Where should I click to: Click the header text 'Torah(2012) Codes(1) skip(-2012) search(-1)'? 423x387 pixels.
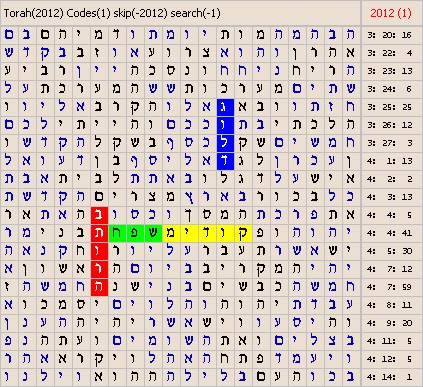click(112, 13)
